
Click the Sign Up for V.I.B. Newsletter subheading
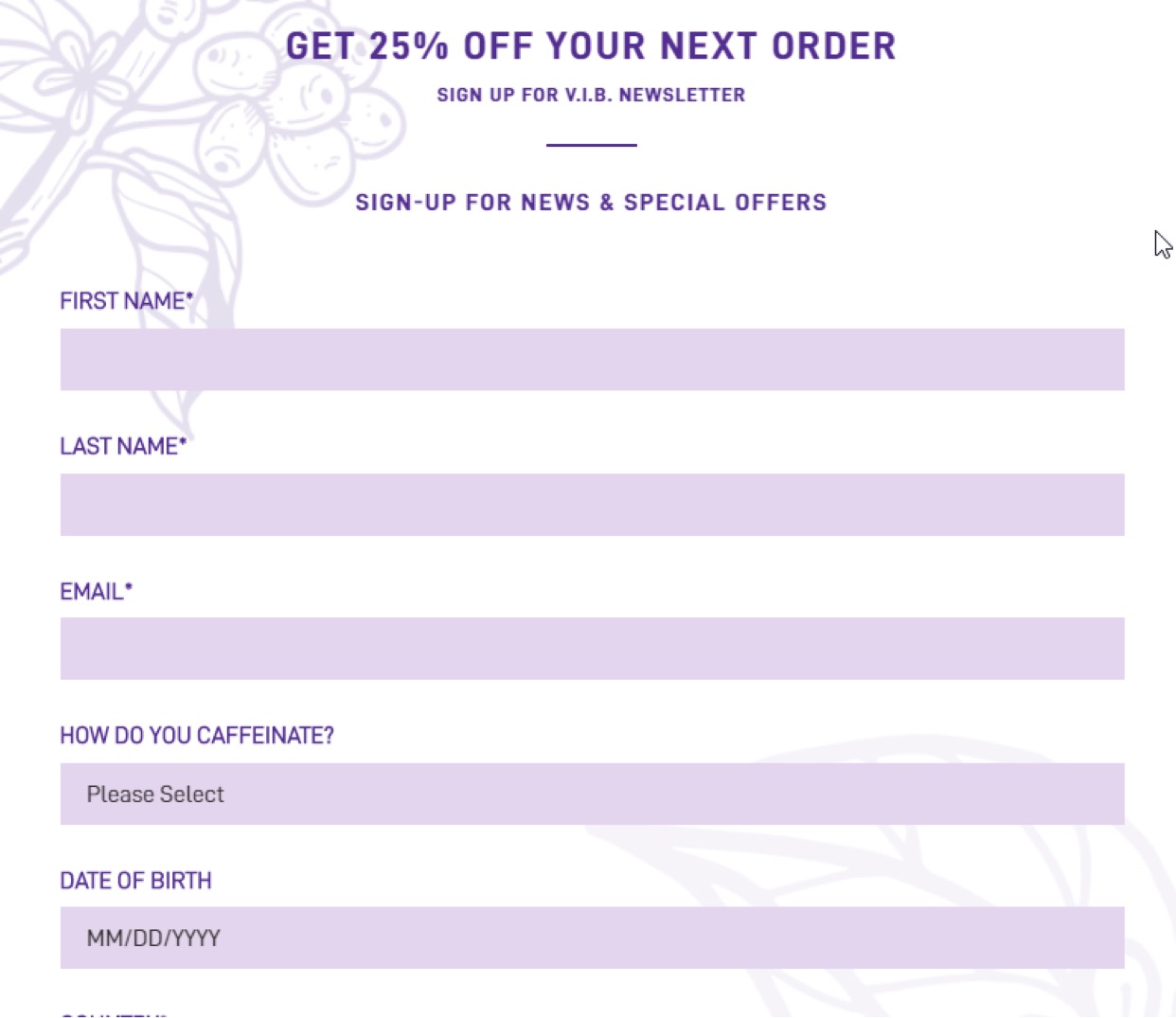click(x=591, y=95)
